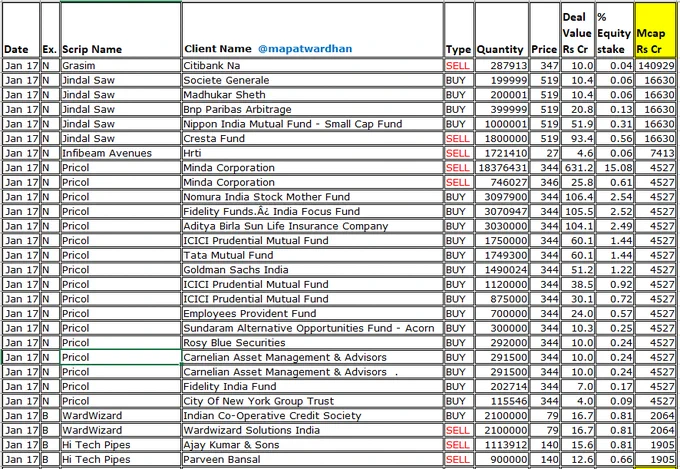Select City Of New York Group Trust
Screen dimensions: 680x469
click(x=313, y=401)
